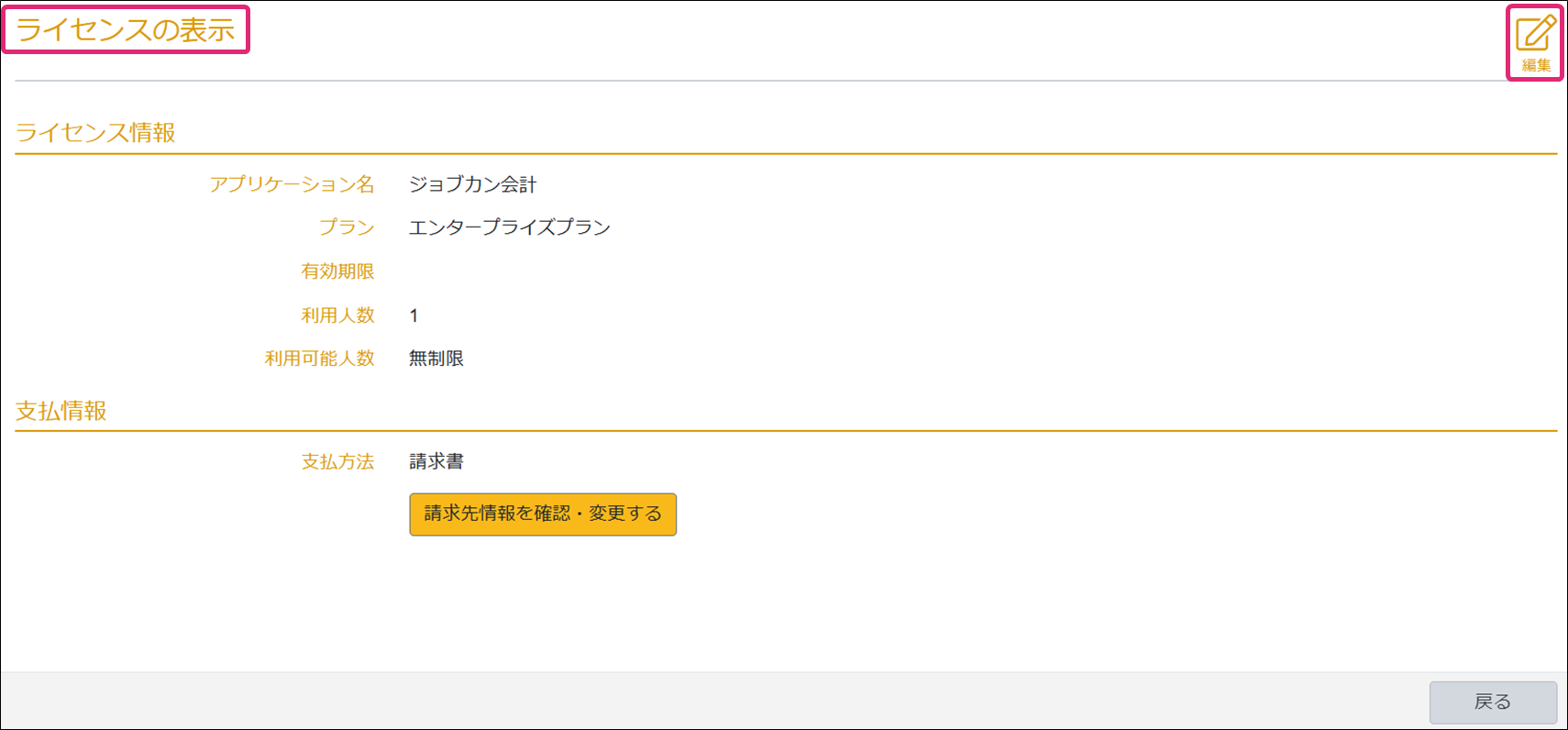The width and height of the screenshot is (1568, 730).
Task: Click the ライセンスの表示 page title
Action: point(126,30)
